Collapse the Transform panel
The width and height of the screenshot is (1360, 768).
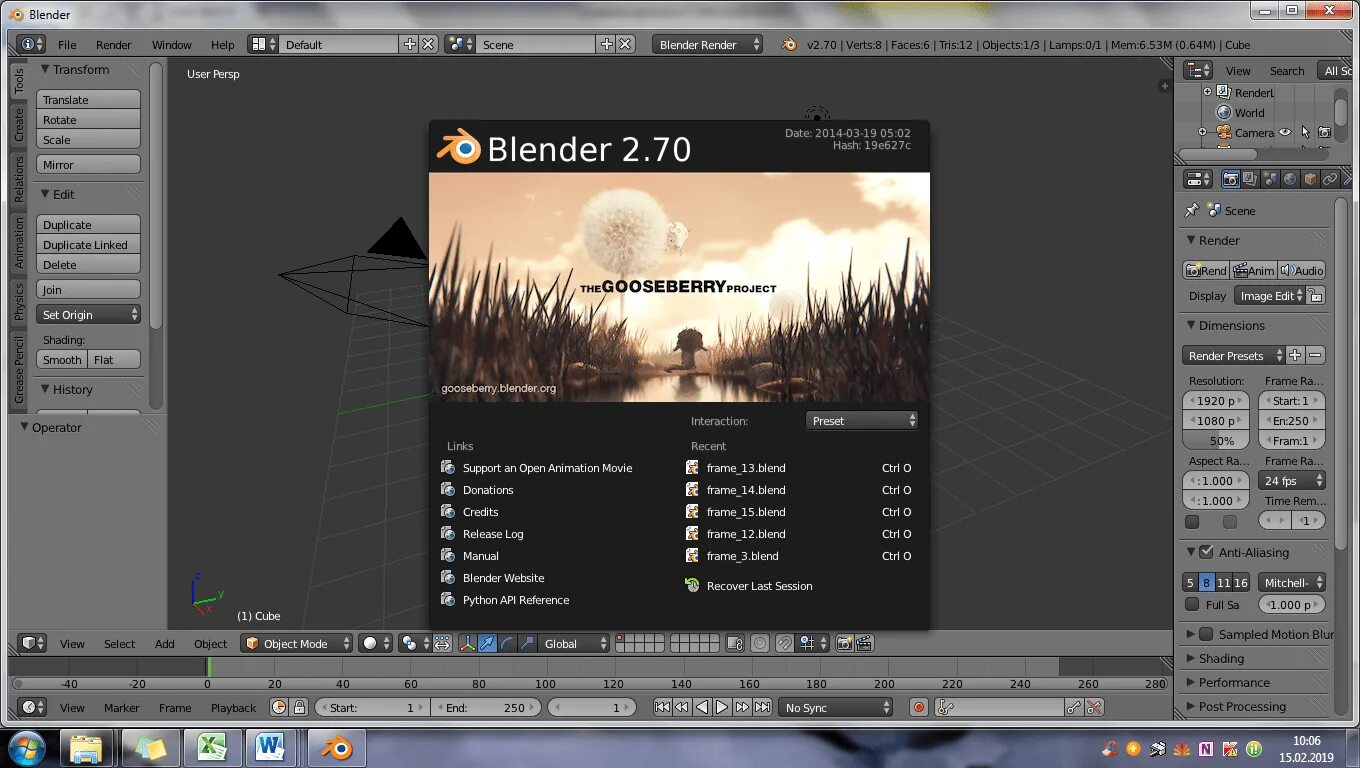click(45, 69)
